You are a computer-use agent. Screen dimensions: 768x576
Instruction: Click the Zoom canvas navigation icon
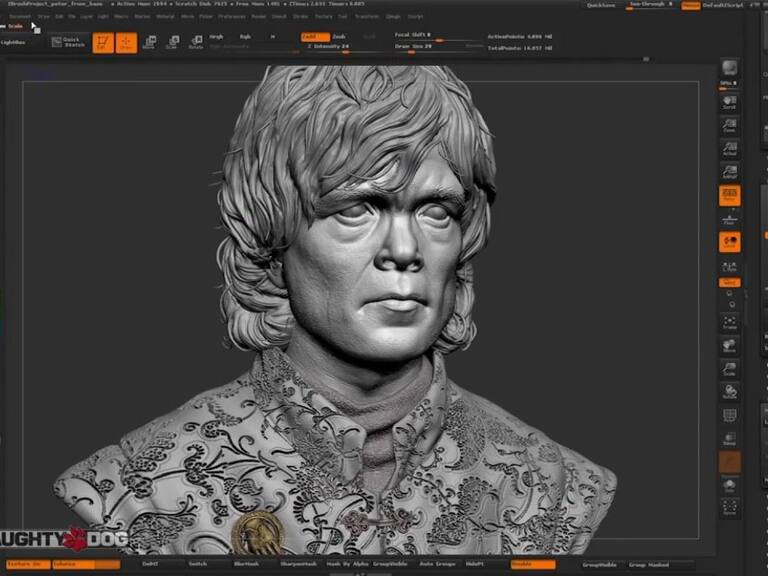pyautogui.click(x=729, y=125)
